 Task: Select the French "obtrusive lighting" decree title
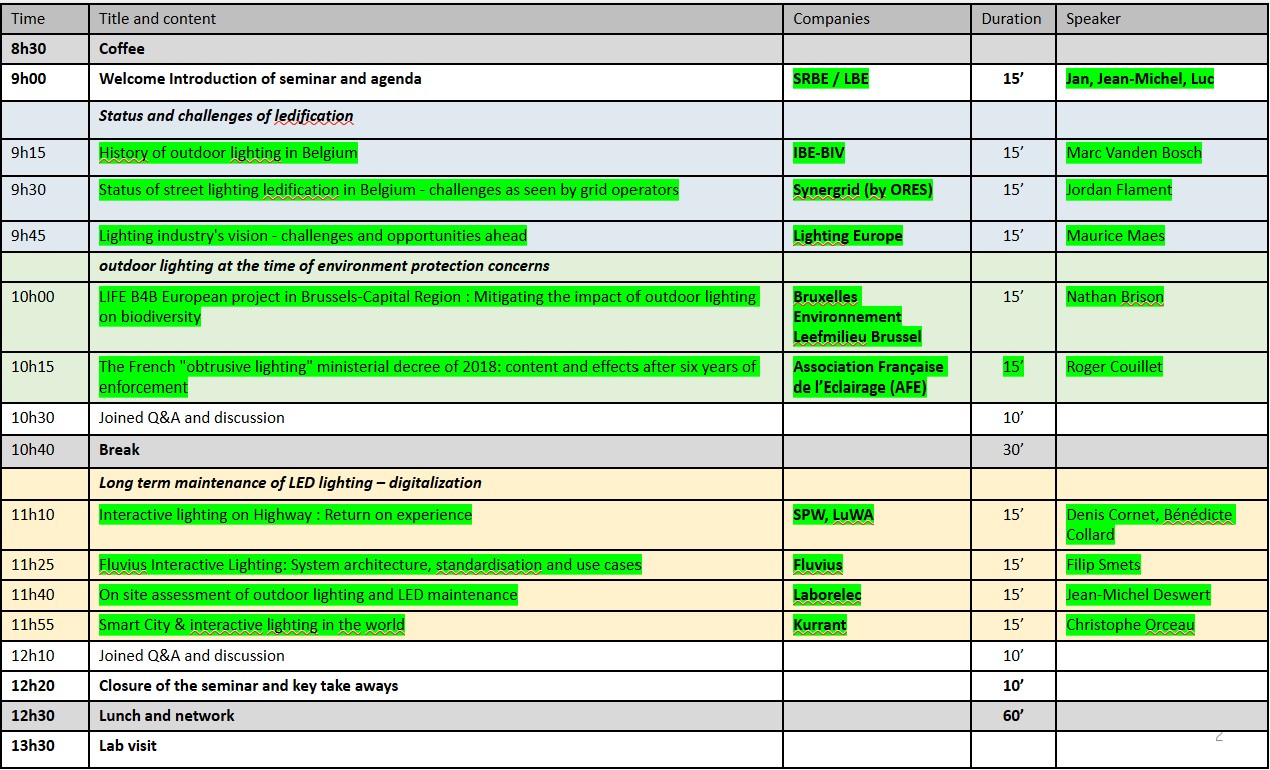click(428, 377)
